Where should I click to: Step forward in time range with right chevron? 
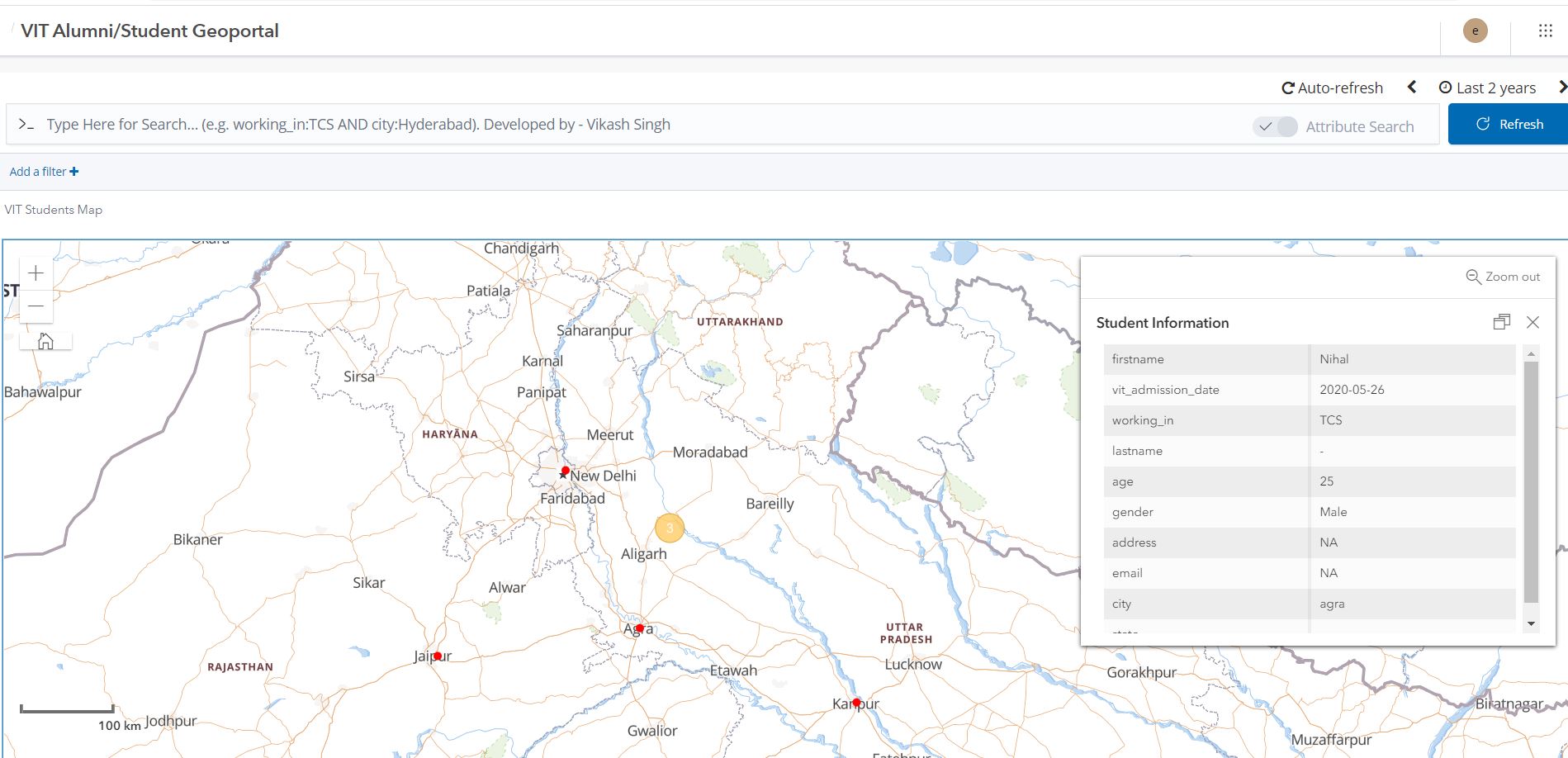pyautogui.click(x=1562, y=87)
